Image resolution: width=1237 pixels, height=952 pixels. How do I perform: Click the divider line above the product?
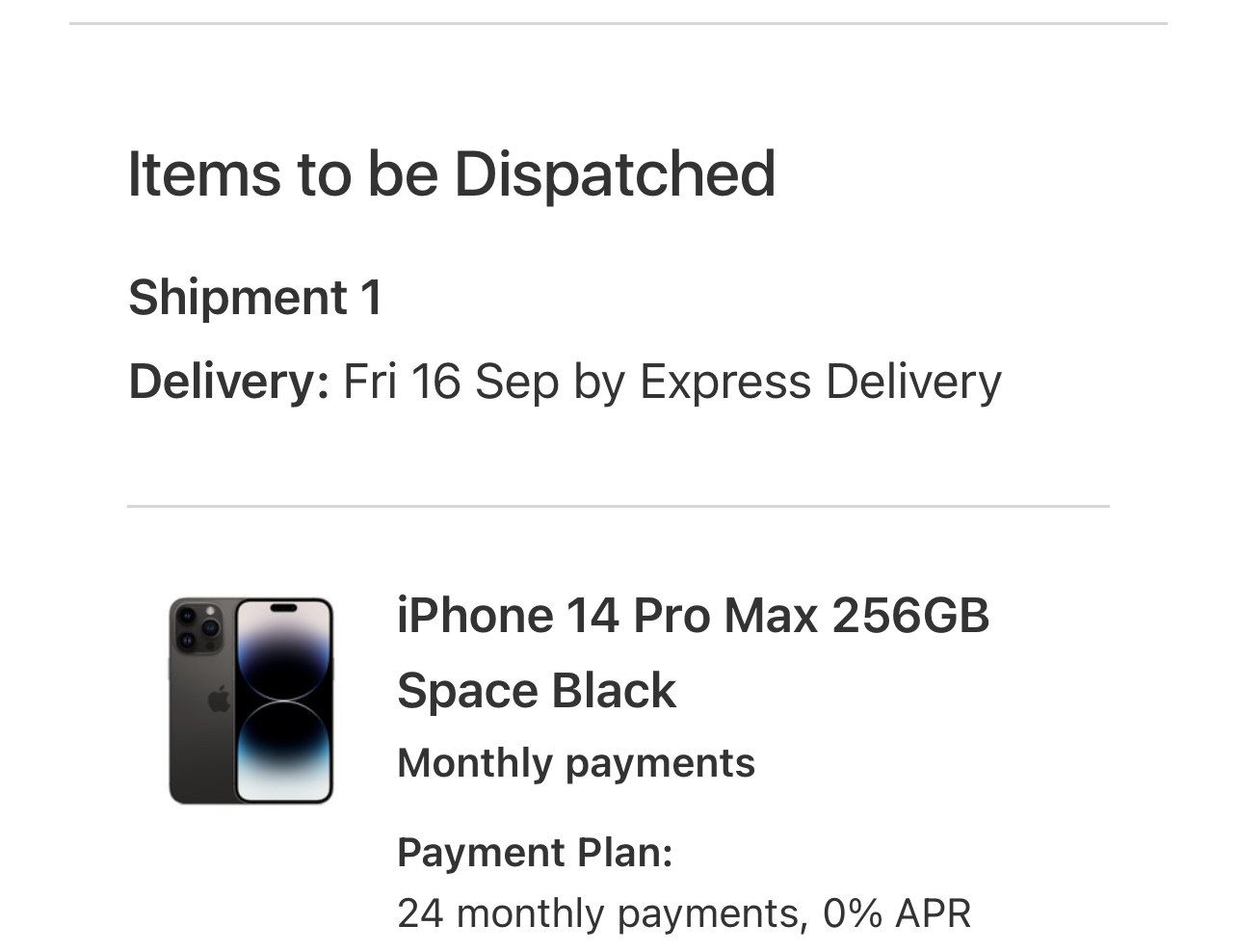(x=618, y=506)
